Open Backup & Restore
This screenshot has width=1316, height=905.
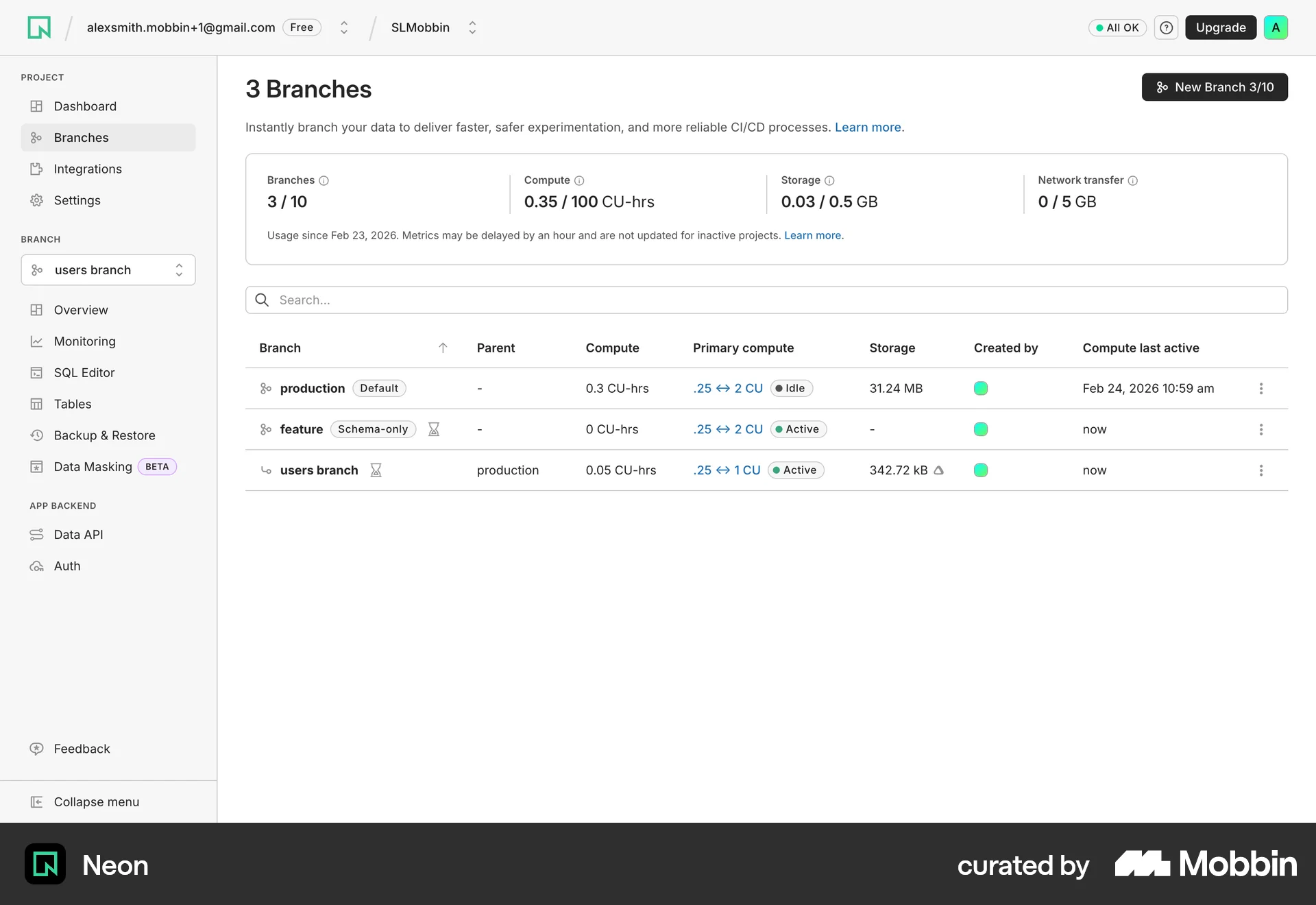108,435
